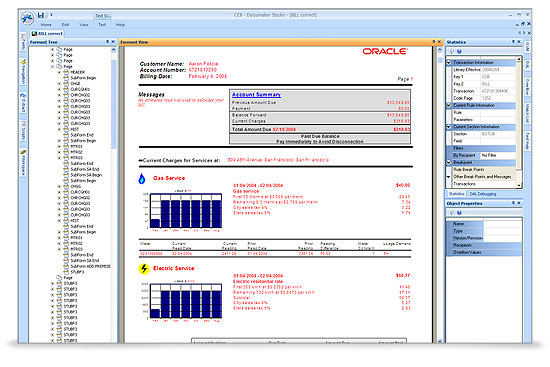Collapse the Current Section Information section
The height and width of the screenshot is (367, 550).
(x=449, y=127)
